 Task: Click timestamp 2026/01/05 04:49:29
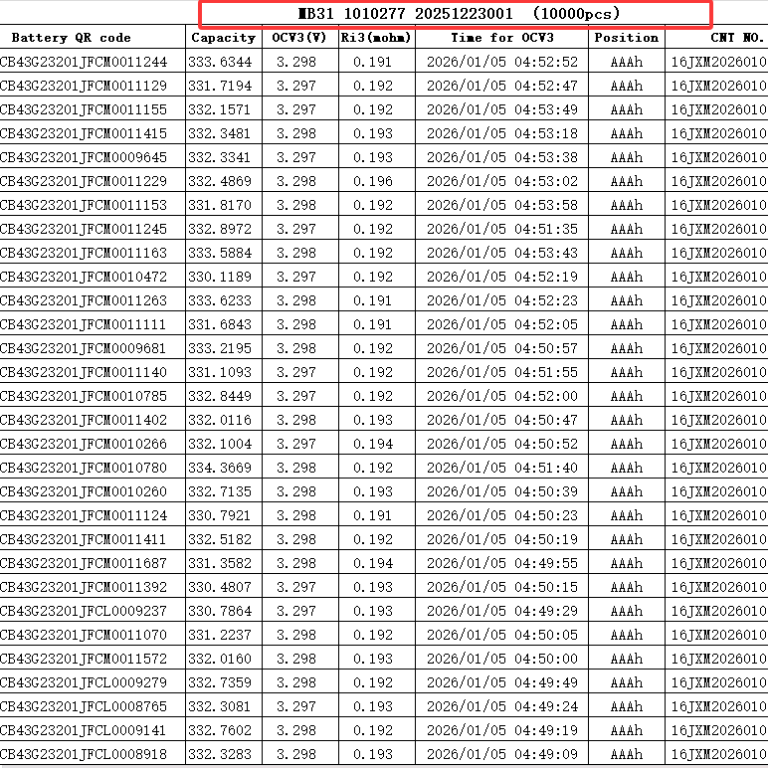(502, 611)
